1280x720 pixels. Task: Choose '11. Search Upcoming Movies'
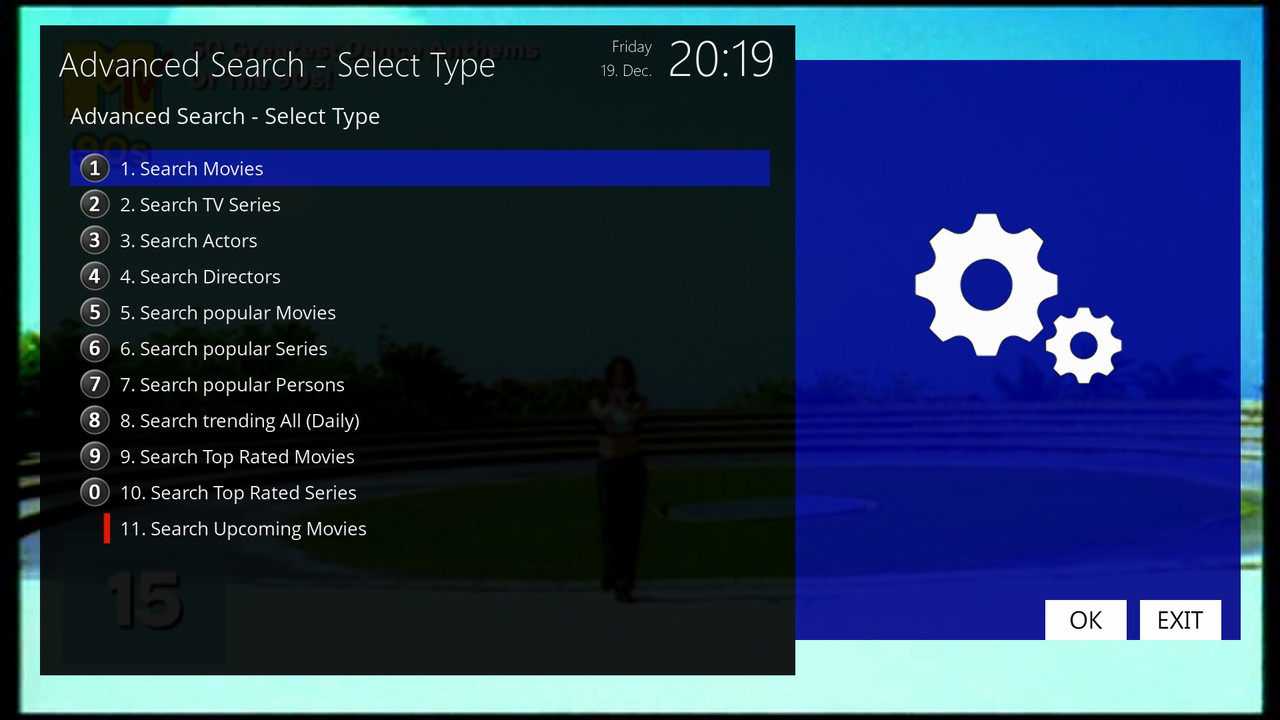click(x=420, y=528)
